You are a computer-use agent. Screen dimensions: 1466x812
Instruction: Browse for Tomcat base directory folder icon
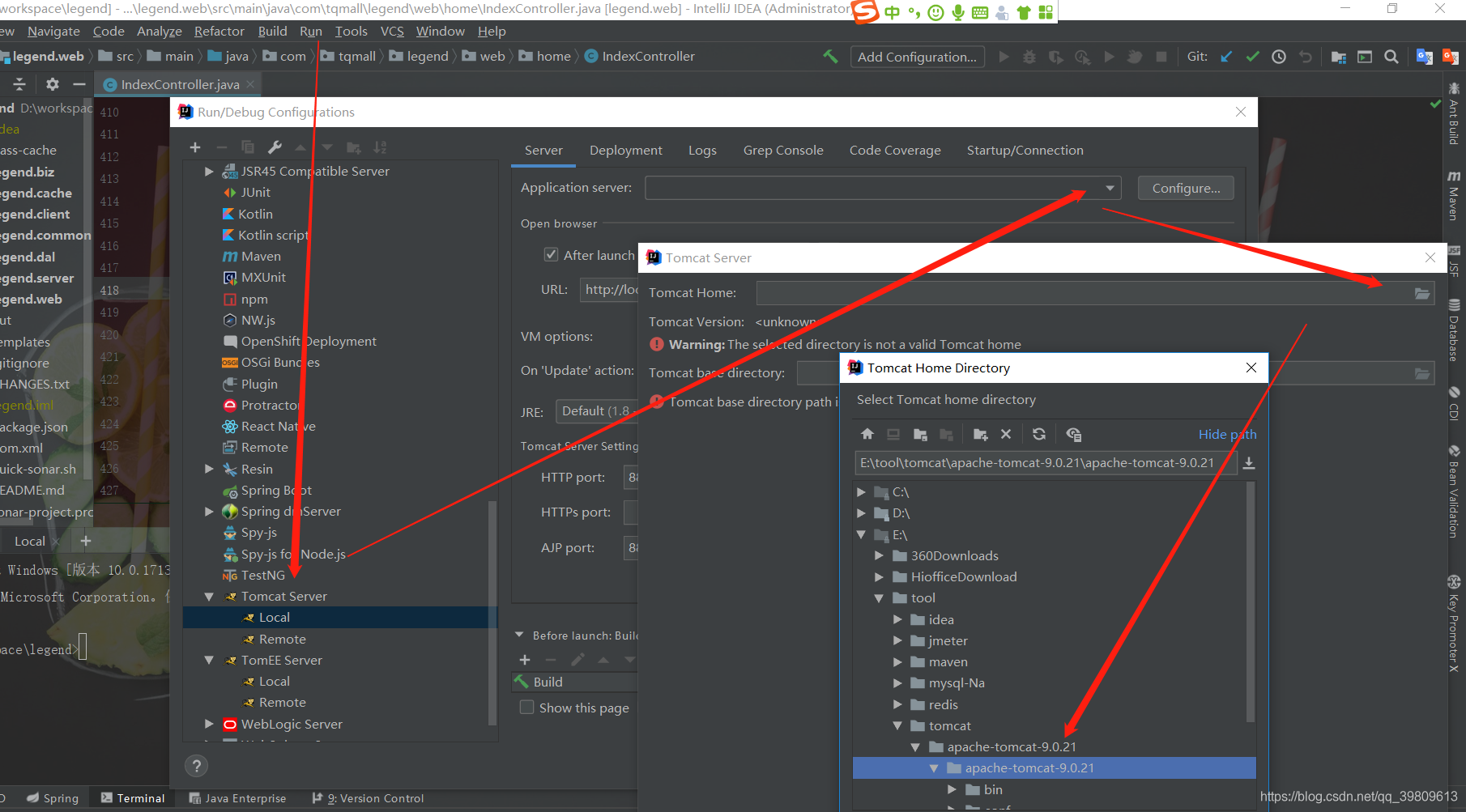(x=1422, y=373)
